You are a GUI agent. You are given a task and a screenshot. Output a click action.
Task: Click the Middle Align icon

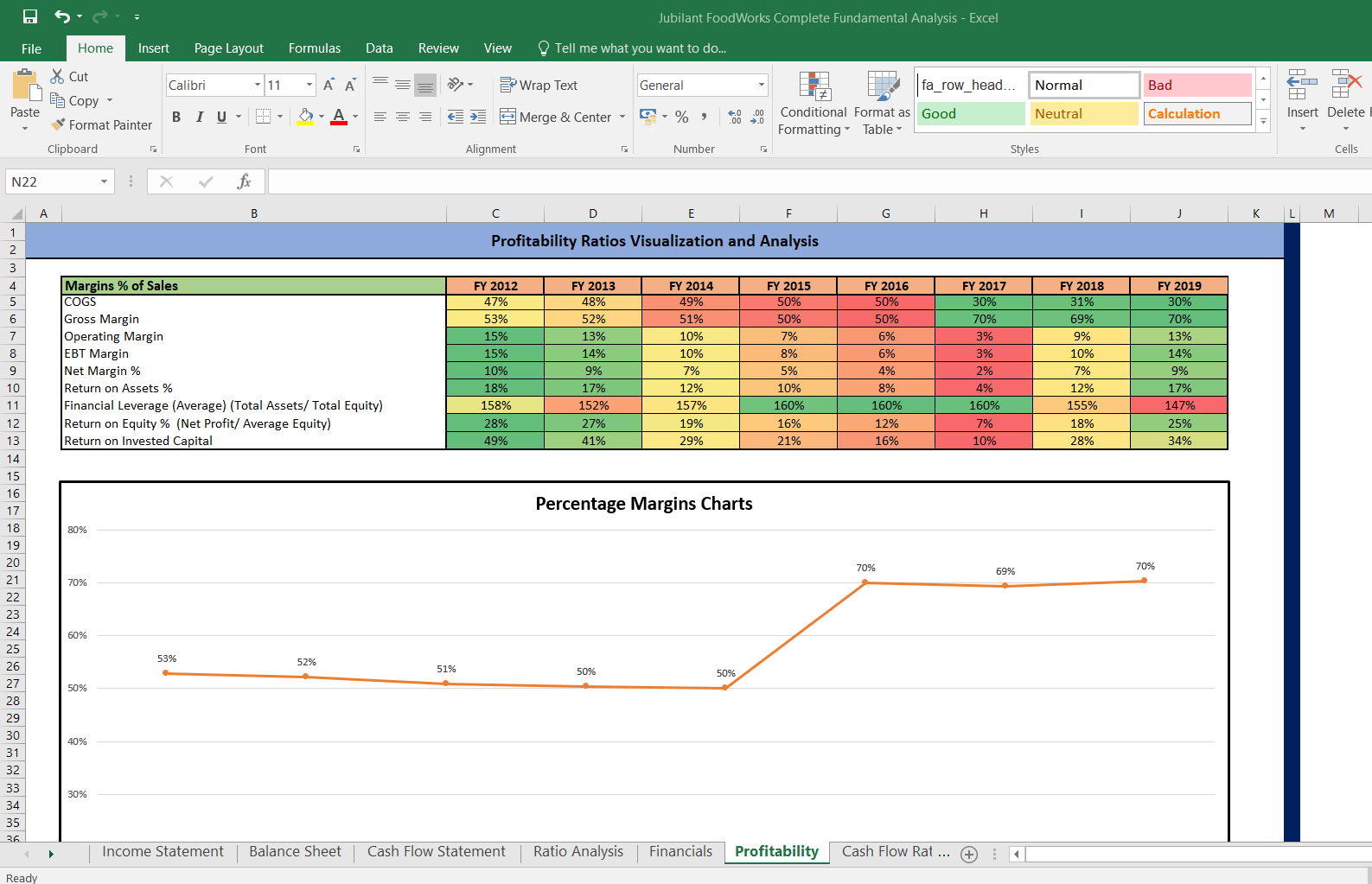click(x=403, y=84)
